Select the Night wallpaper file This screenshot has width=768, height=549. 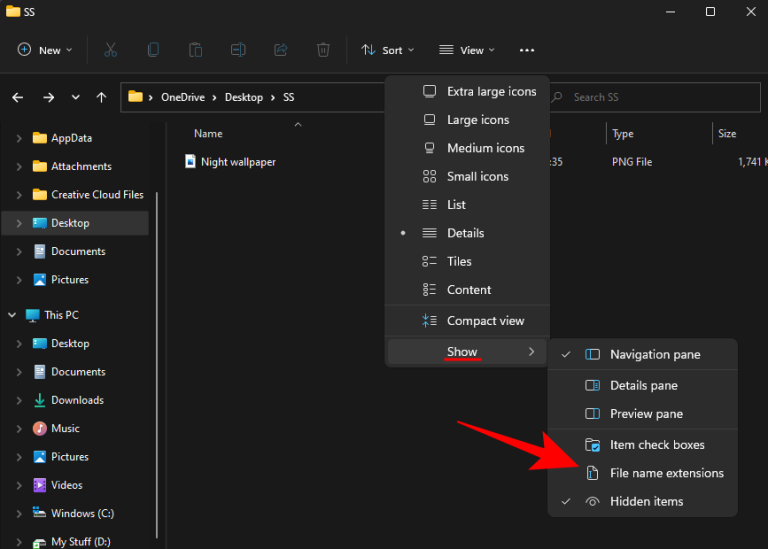coord(238,162)
